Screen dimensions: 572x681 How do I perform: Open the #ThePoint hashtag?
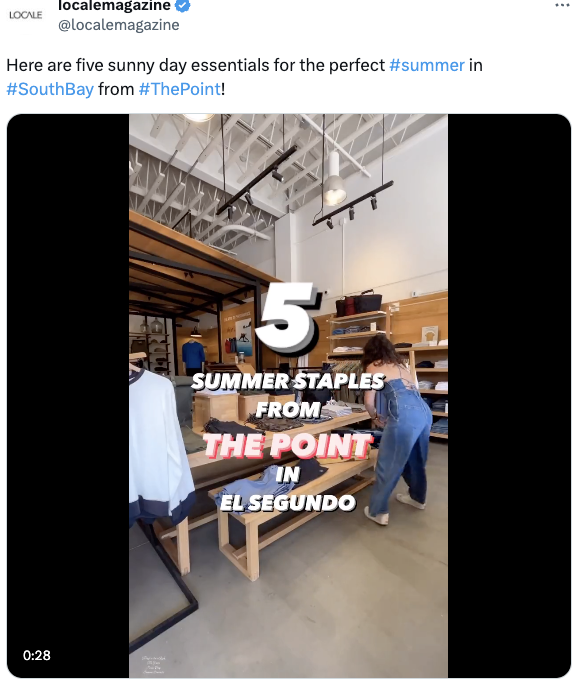point(180,89)
